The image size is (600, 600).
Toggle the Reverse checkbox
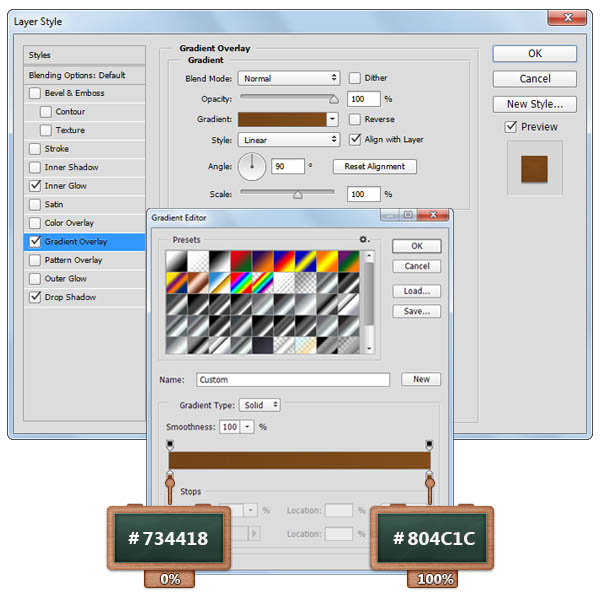(355, 119)
